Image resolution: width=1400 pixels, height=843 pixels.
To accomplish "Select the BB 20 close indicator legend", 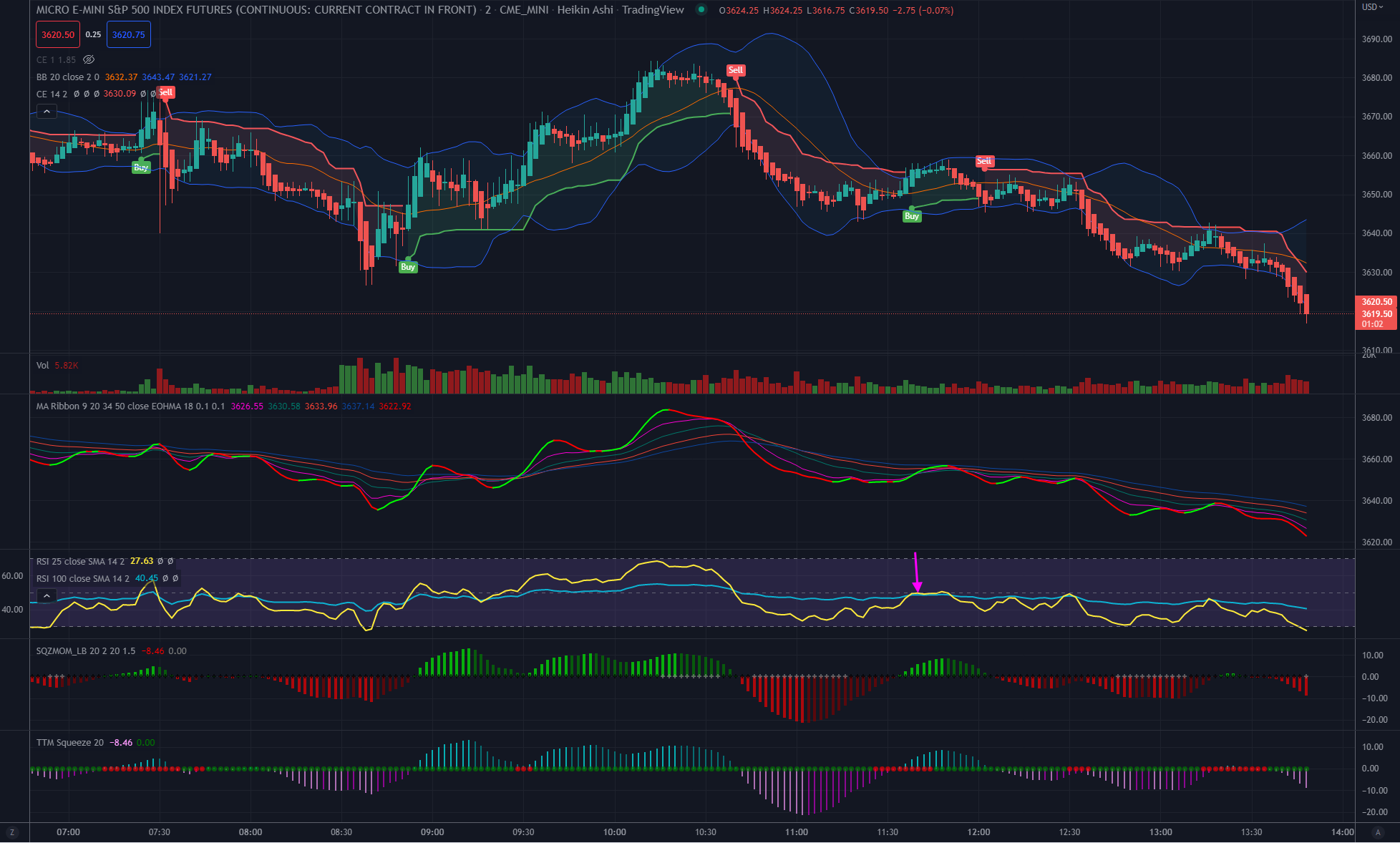I will click(68, 77).
